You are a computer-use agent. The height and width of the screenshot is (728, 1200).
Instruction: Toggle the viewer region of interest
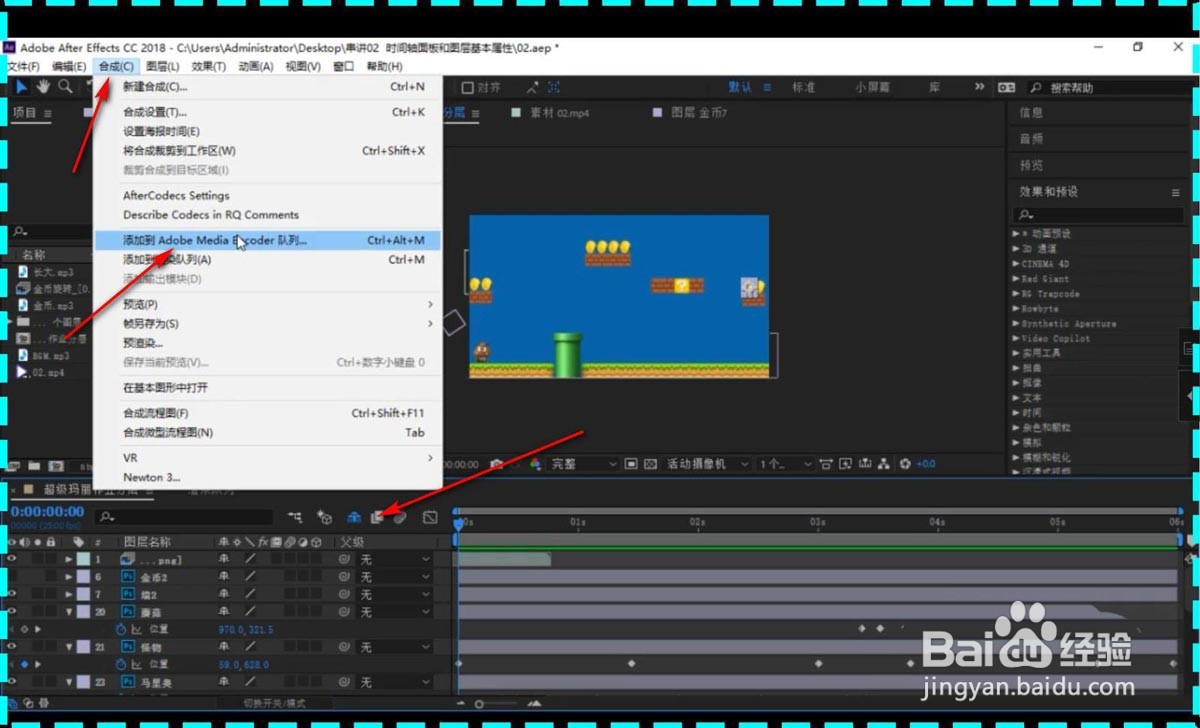click(x=631, y=464)
